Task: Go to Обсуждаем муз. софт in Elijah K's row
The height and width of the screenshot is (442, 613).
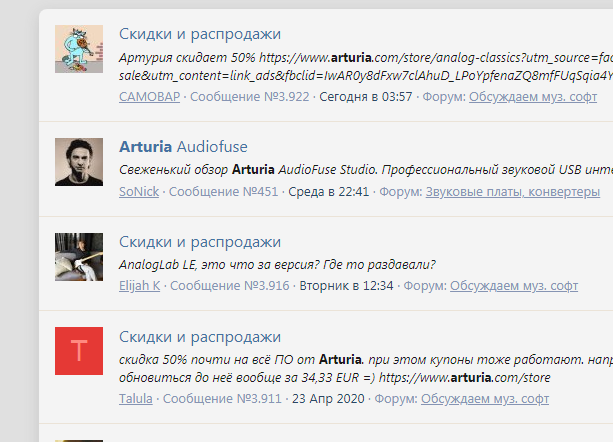Action: point(513,286)
